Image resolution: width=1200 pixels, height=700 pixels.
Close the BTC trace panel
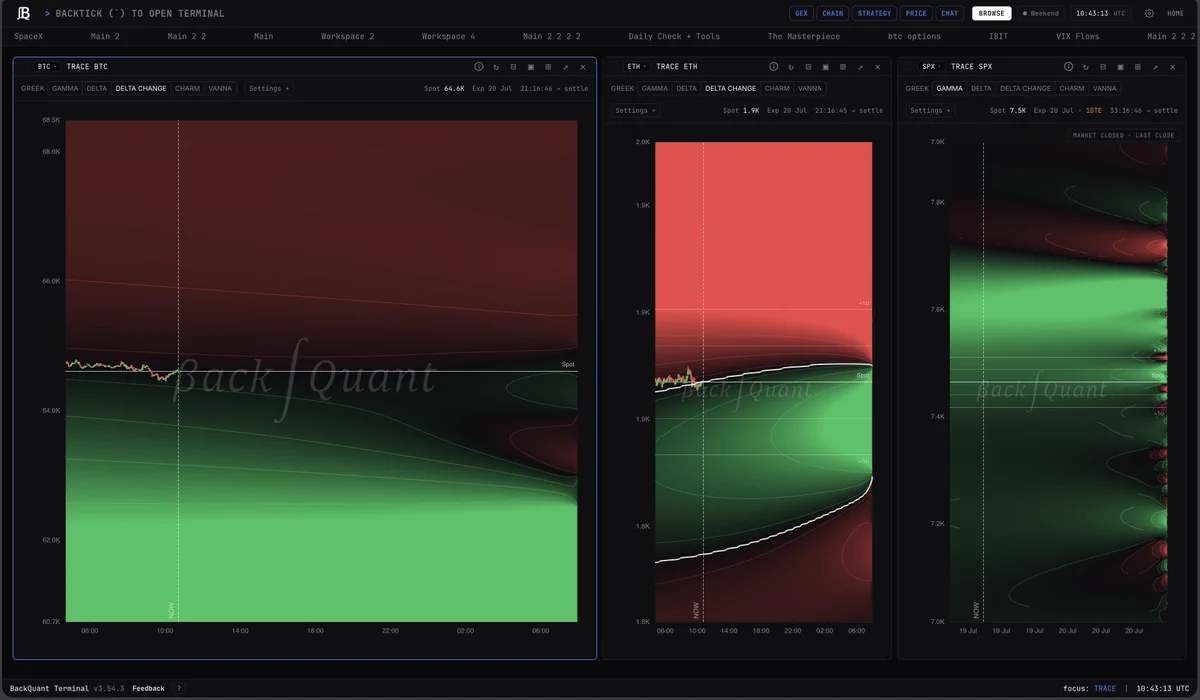coord(583,67)
